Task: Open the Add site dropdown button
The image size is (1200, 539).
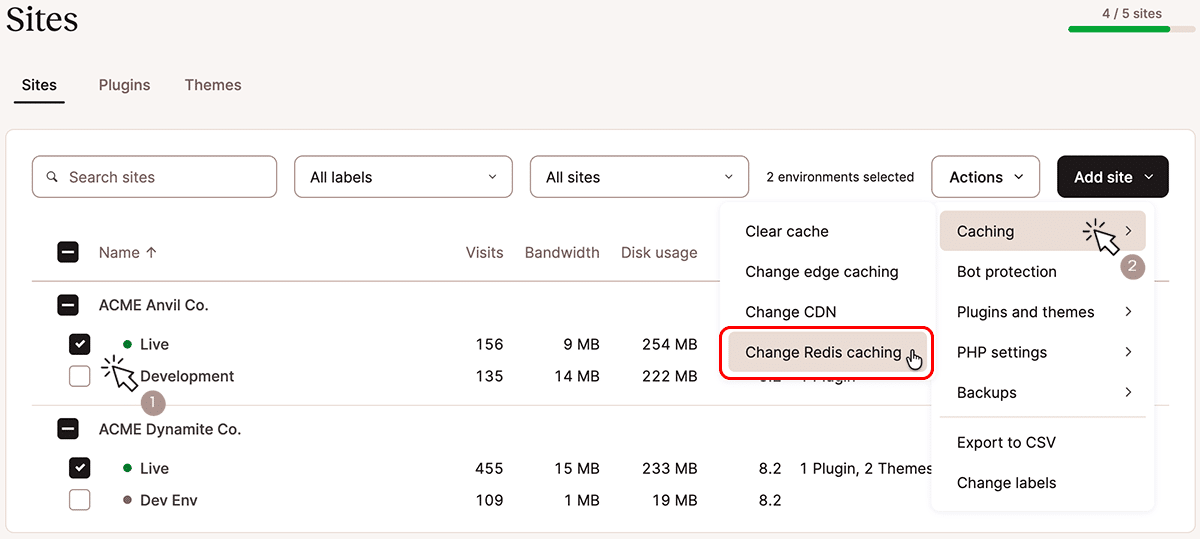Action: (x=1113, y=177)
